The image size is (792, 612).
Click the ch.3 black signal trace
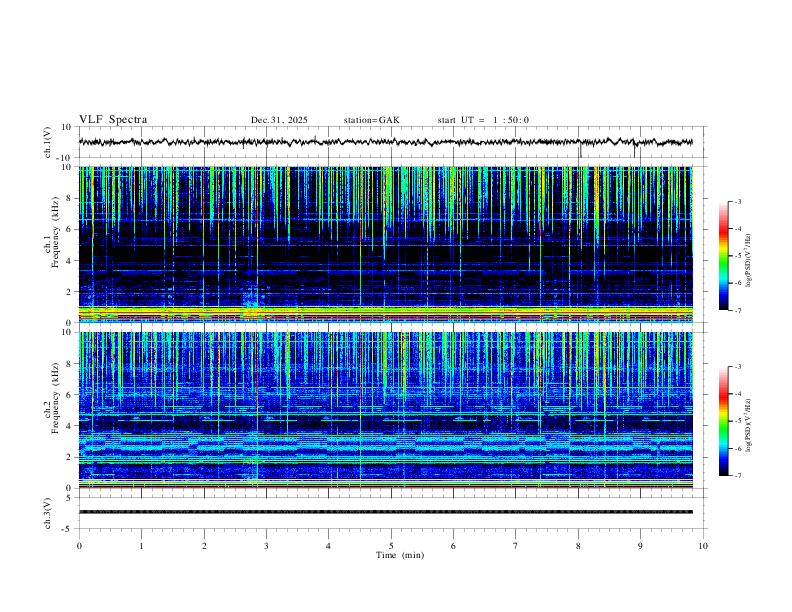click(385, 512)
